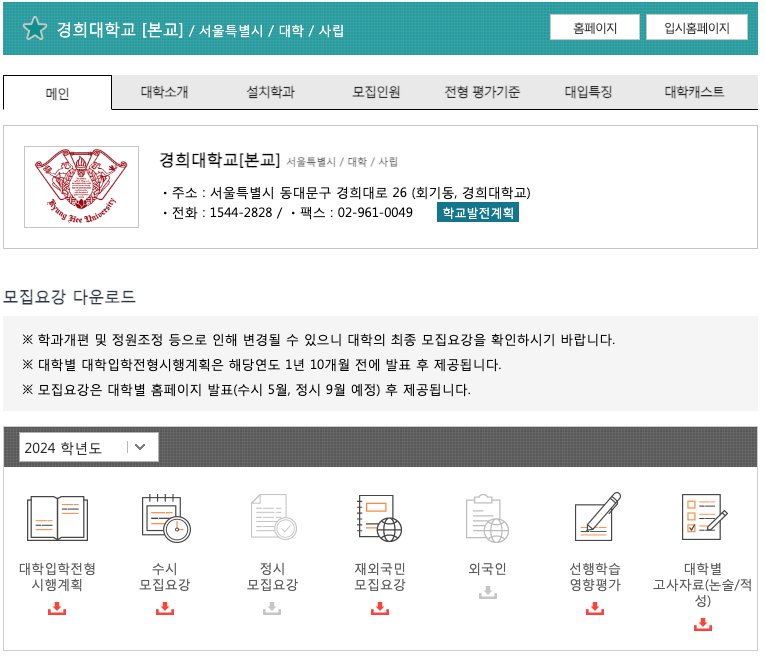Click the 외국인 clipboard globe icon
This screenshot has width=765, height=656.
[x=487, y=518]
